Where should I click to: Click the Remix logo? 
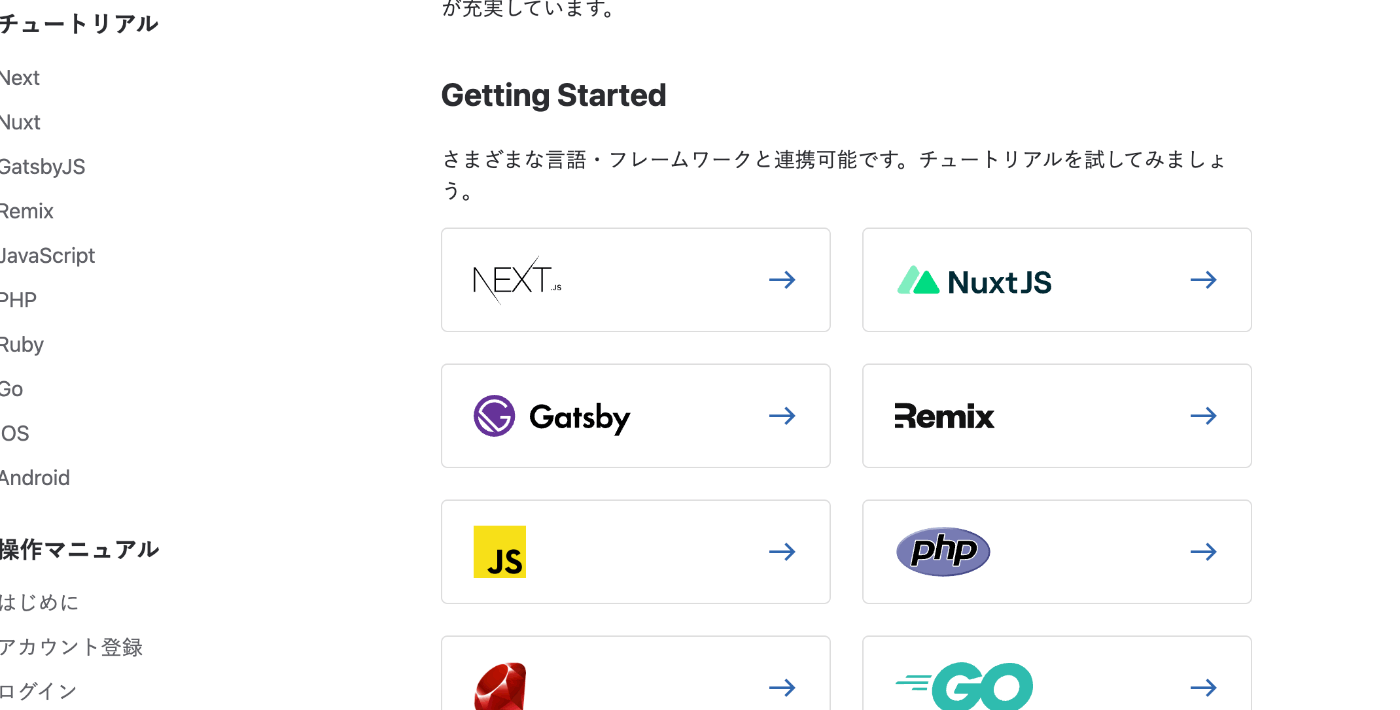(944, 416)
